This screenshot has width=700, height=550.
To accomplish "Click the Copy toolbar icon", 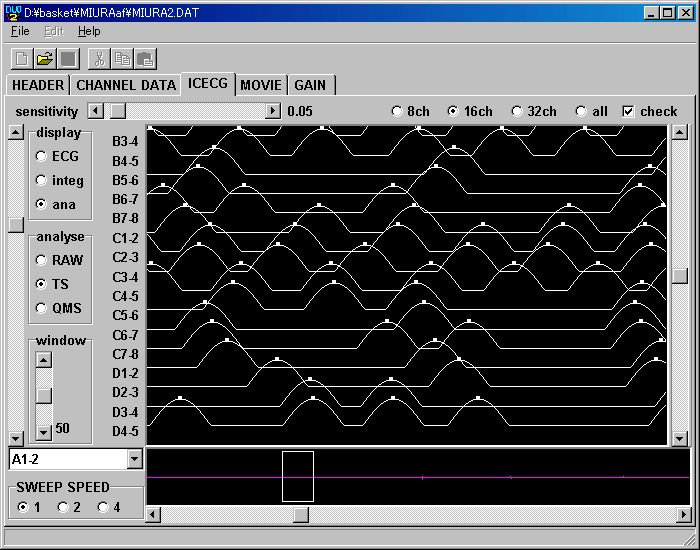I will pyautogui.click(x=122, y=59).
